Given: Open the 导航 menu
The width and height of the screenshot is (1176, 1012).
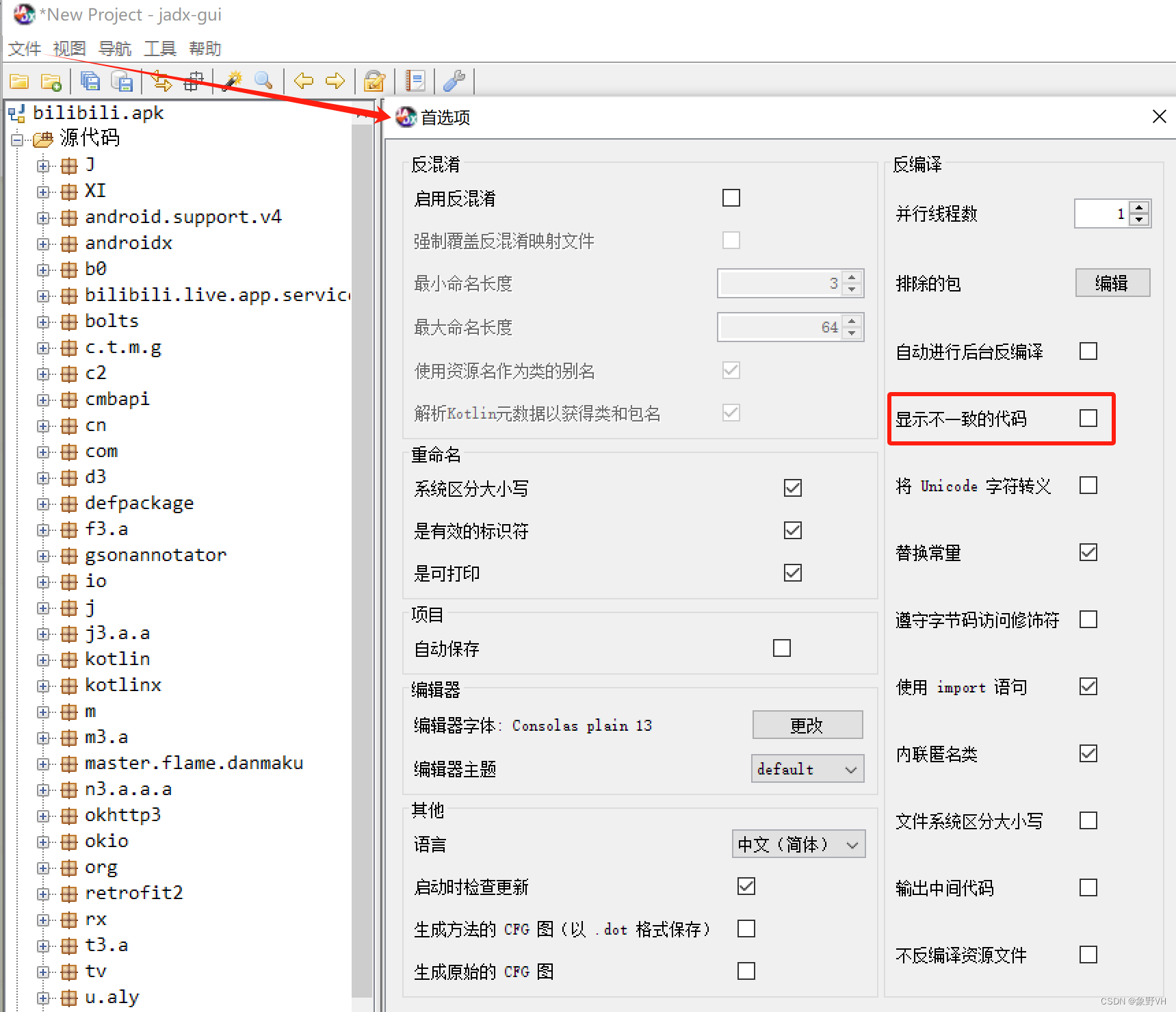Looking at the screenshot, I should (x=115, y=49).
